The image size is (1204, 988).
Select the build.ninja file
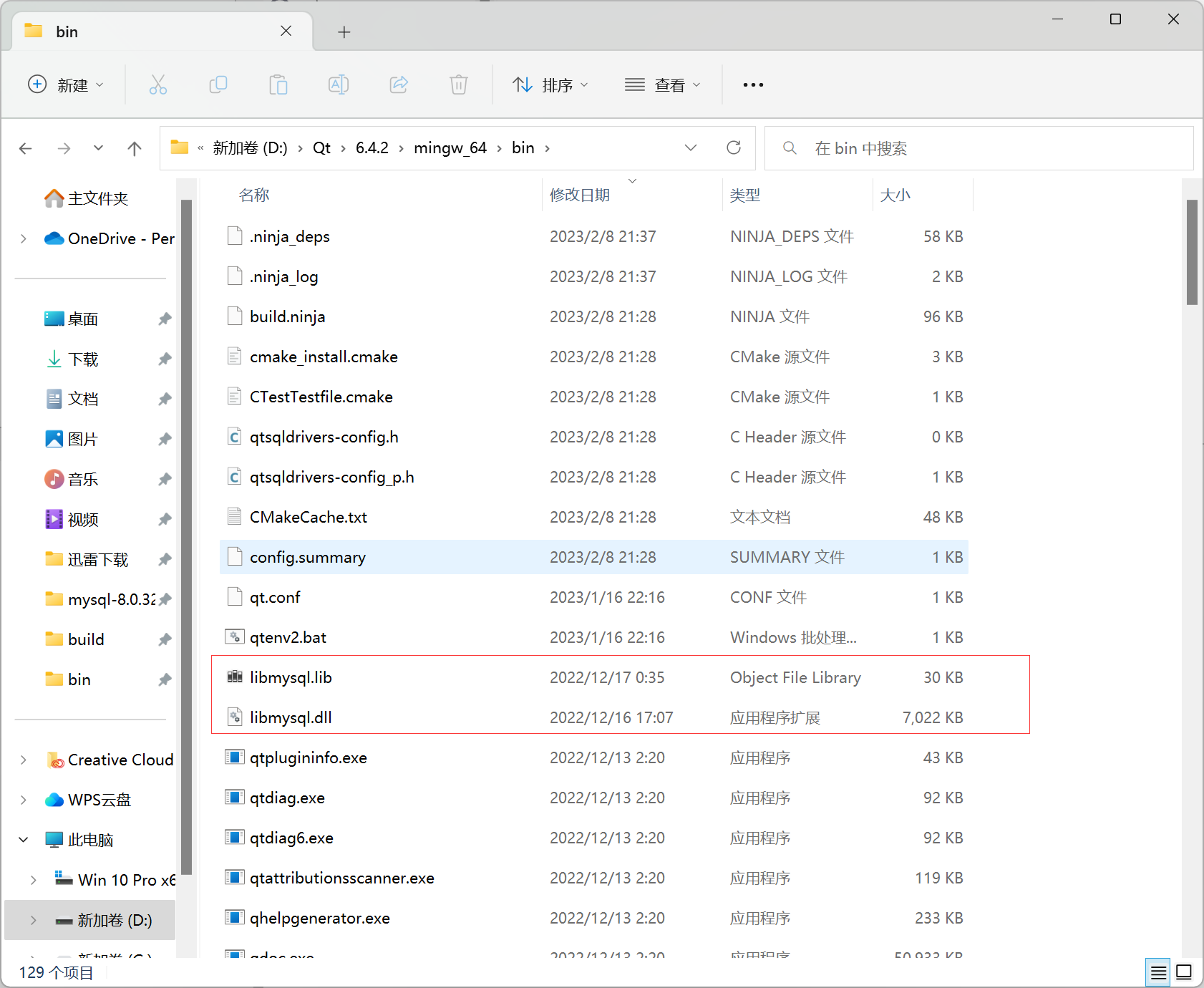[594, 316]
